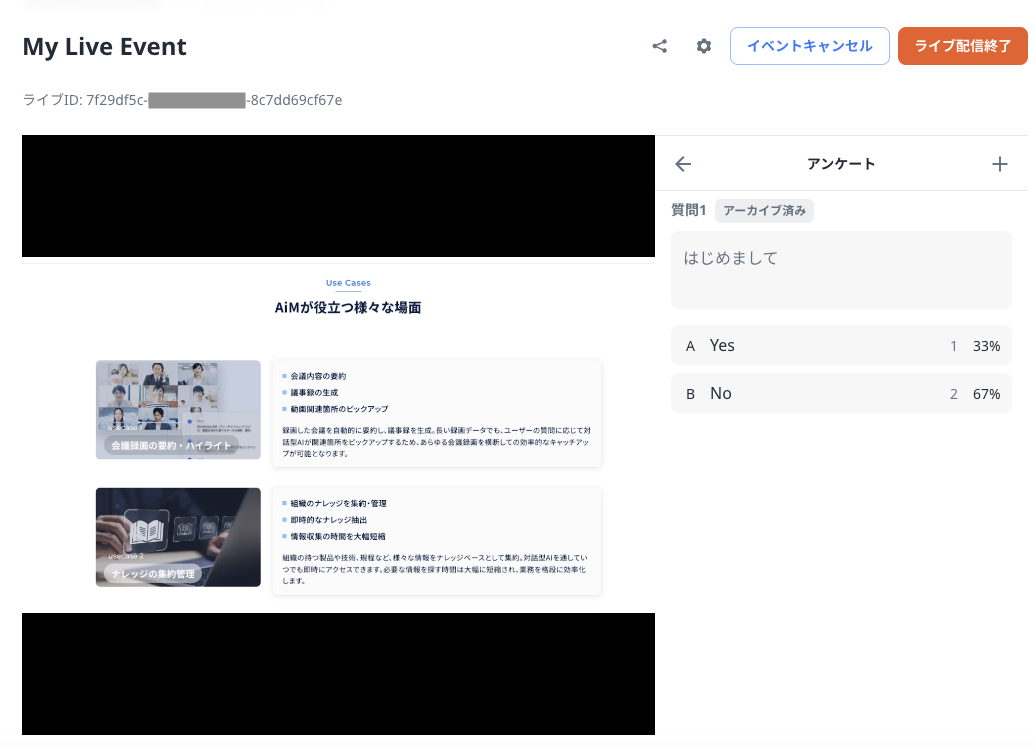Click the vote count next to Yes
This screenshot has height=748, width=1034.
(953, 345)
